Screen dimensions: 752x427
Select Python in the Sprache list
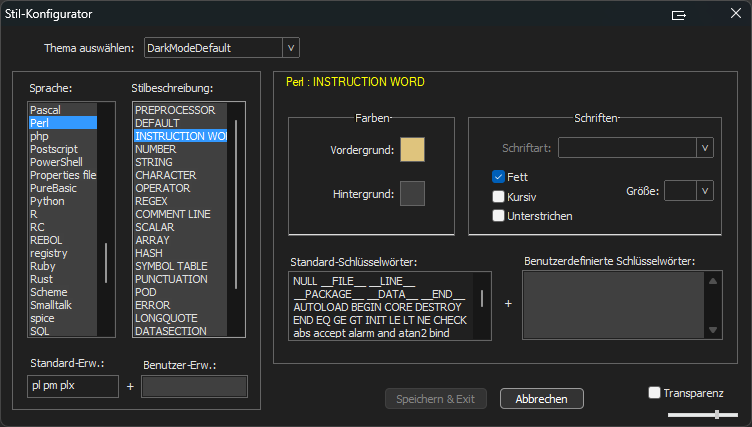pos(63,201)
